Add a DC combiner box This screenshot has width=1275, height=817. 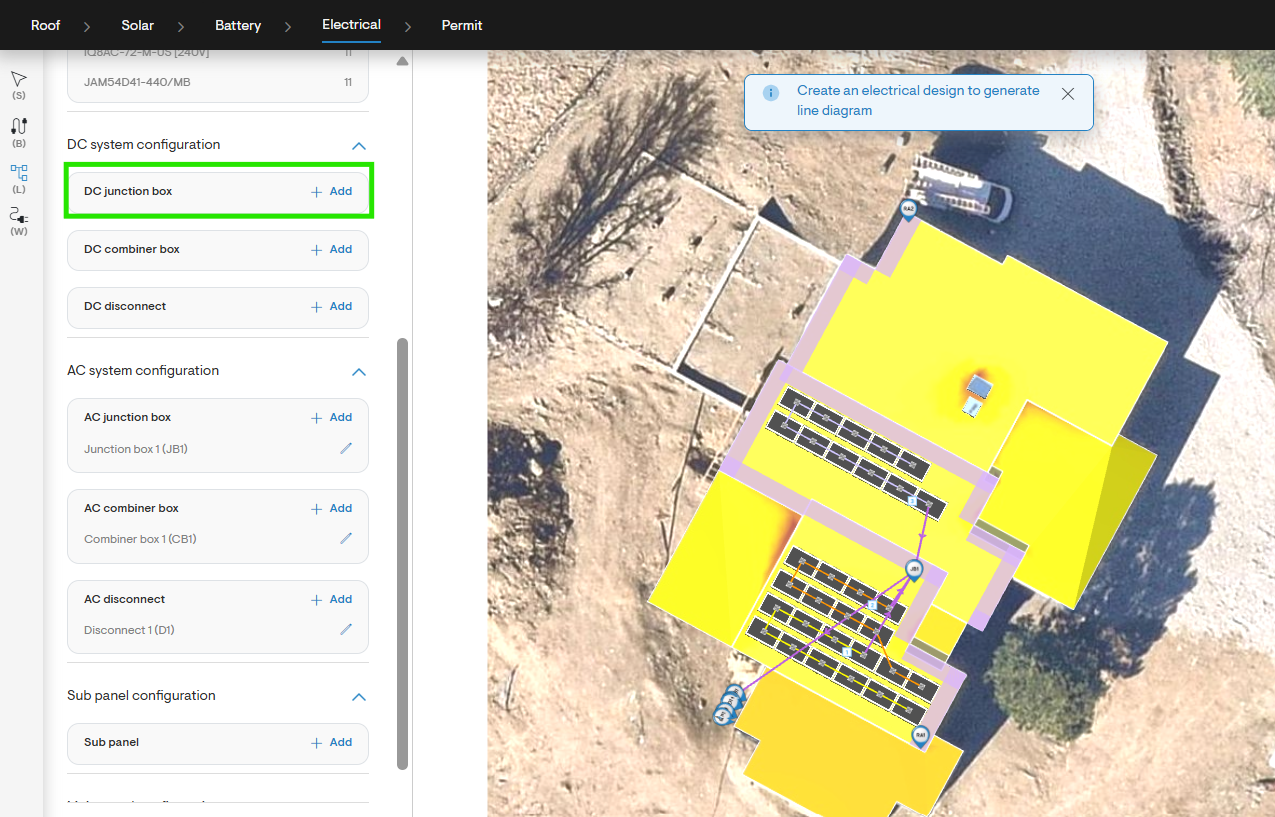[332, 249]
